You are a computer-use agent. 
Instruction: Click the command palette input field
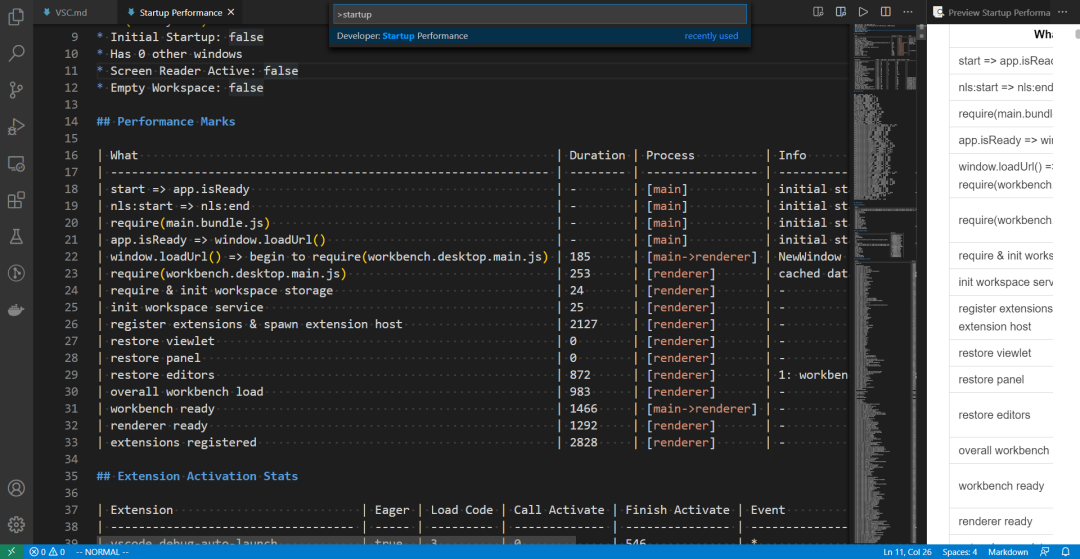(x=539, y=15)
